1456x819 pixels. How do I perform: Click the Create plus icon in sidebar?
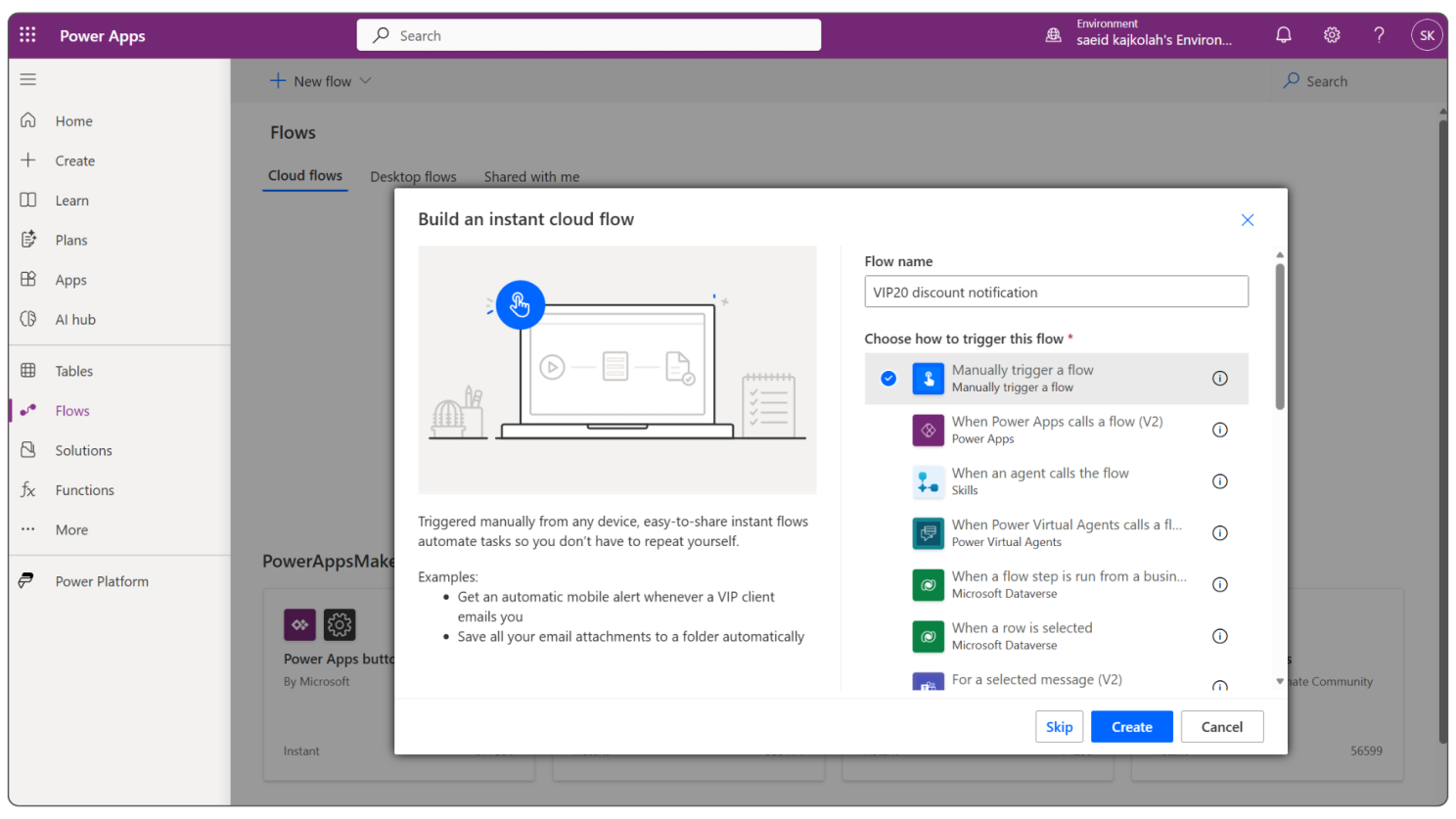[x=28, y=160]
